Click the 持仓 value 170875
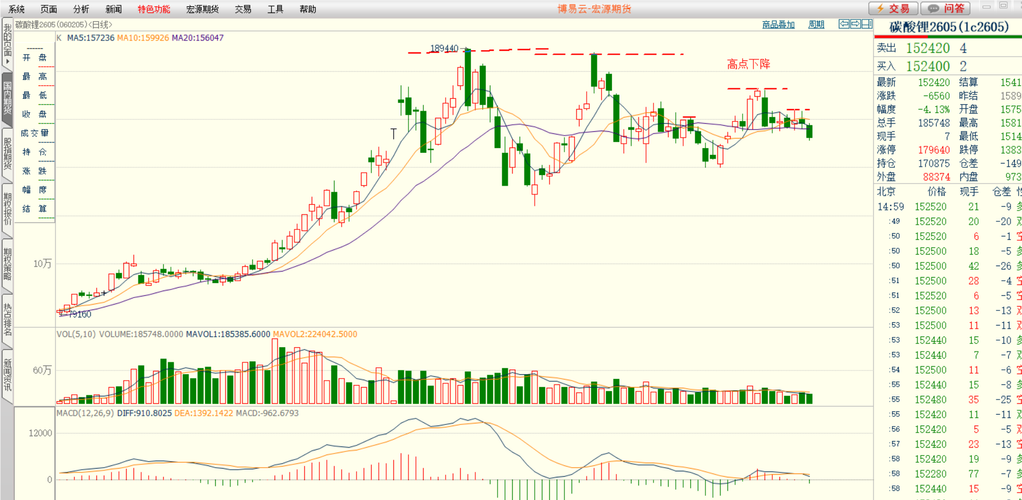The width and height of the screenshot is (1022, 500). pyautogui.click(x=934, y=162)
